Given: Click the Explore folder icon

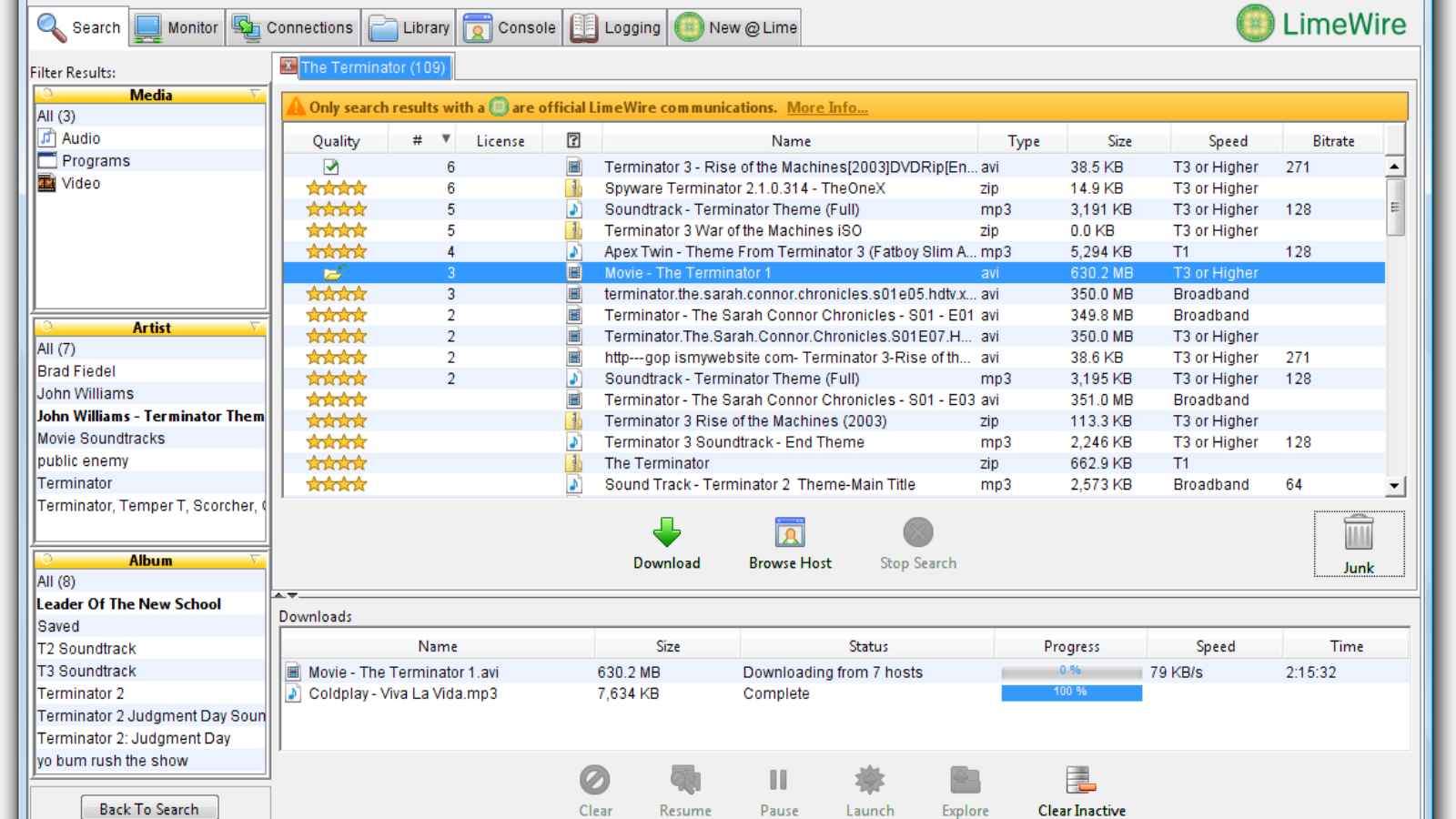Looking at the screenshot, I should (965, 780).
